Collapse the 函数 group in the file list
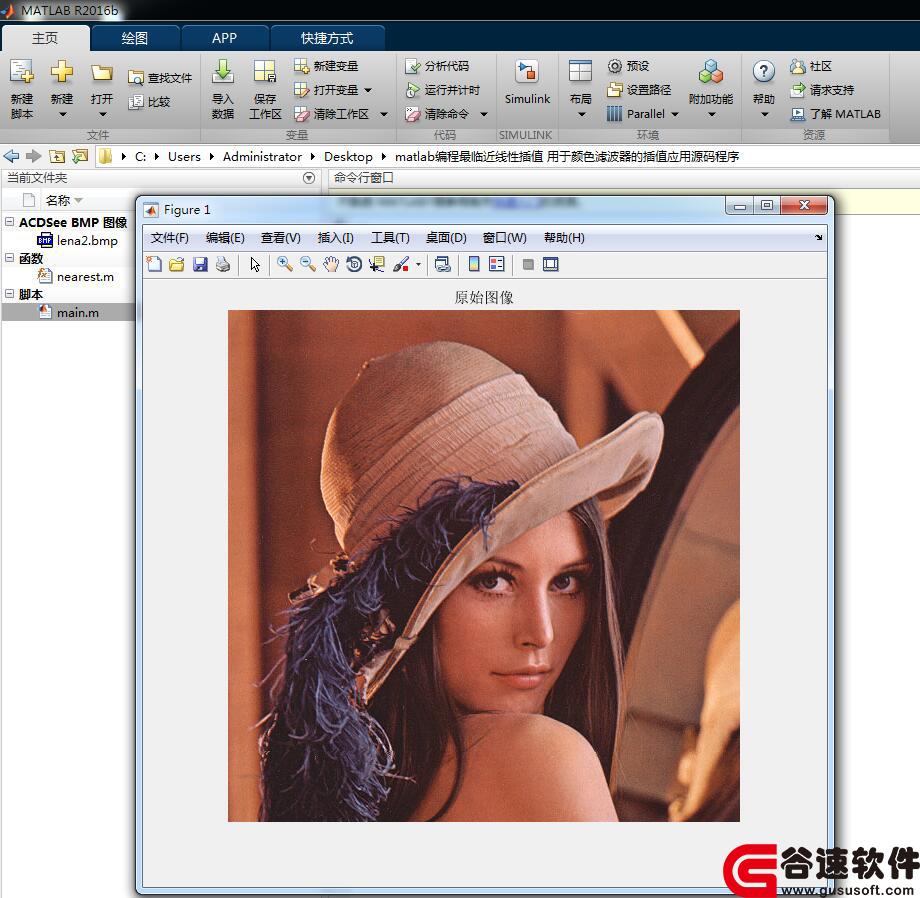This screenshot has width=920, height=898. (9, 257)
